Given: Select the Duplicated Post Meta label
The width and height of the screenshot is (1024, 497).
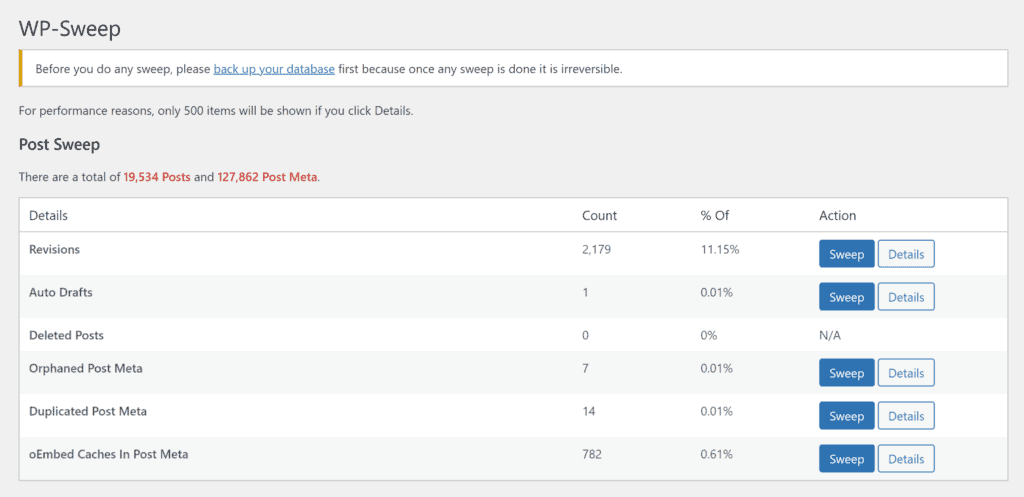Looking at the screenshot, I should pyautogui.click(x=88, y=411).
